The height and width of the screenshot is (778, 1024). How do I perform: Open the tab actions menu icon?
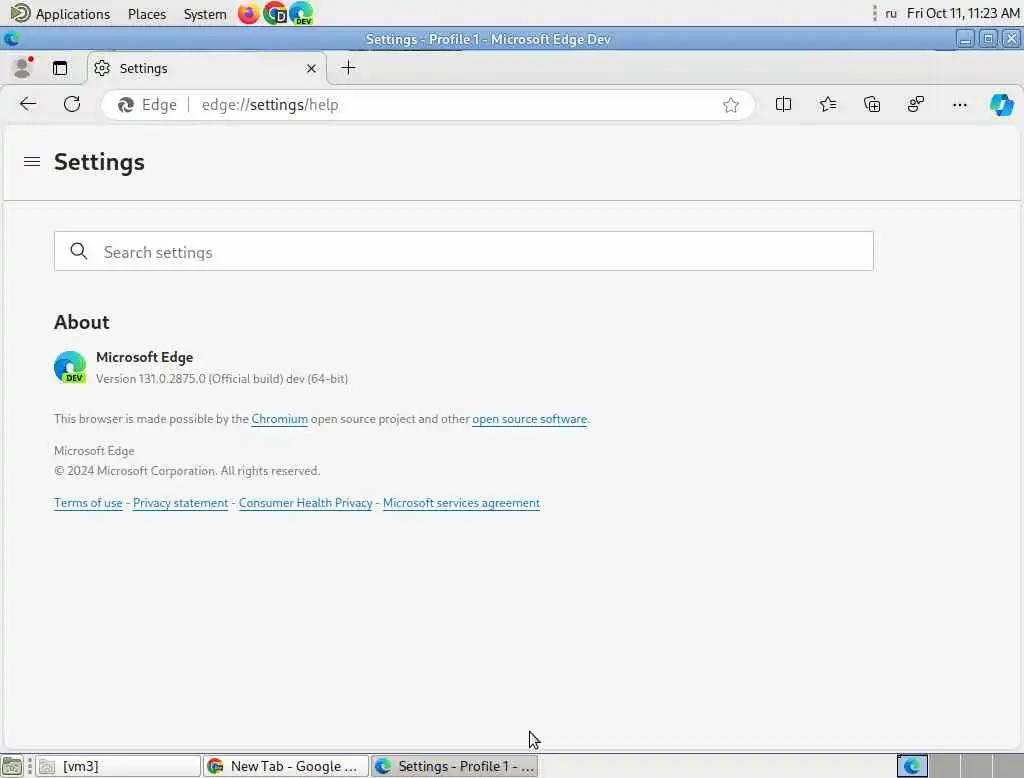tap(60, 68)
